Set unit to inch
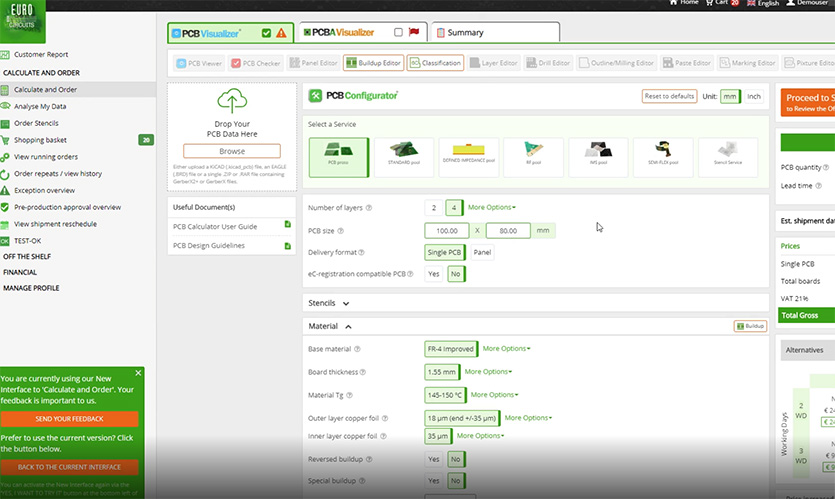The height and width of the screenshot is (499, 835). click(x=754, y=96)
